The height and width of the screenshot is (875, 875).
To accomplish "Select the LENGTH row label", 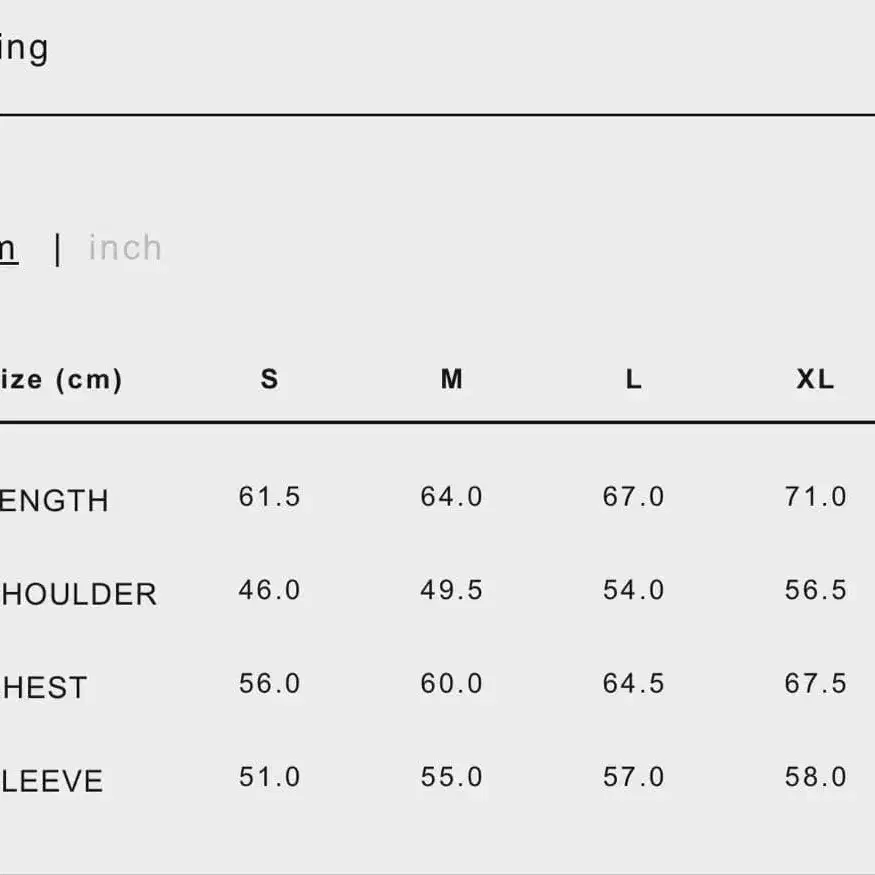I will pyautogui.click(x=54, y=501).
